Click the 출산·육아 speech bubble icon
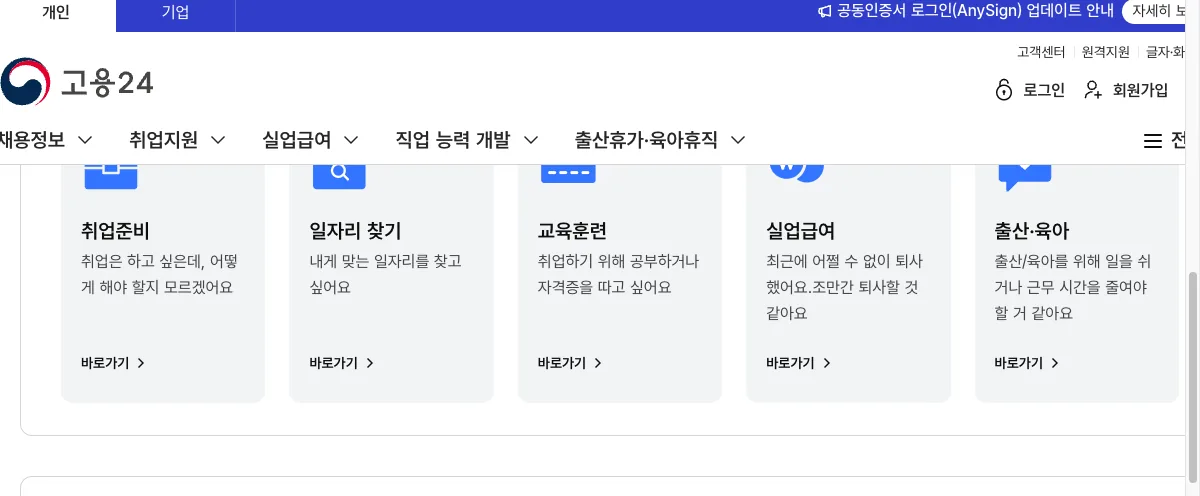The height and width of the screenshot is (496, 1200). click(x=1024, y=177)
